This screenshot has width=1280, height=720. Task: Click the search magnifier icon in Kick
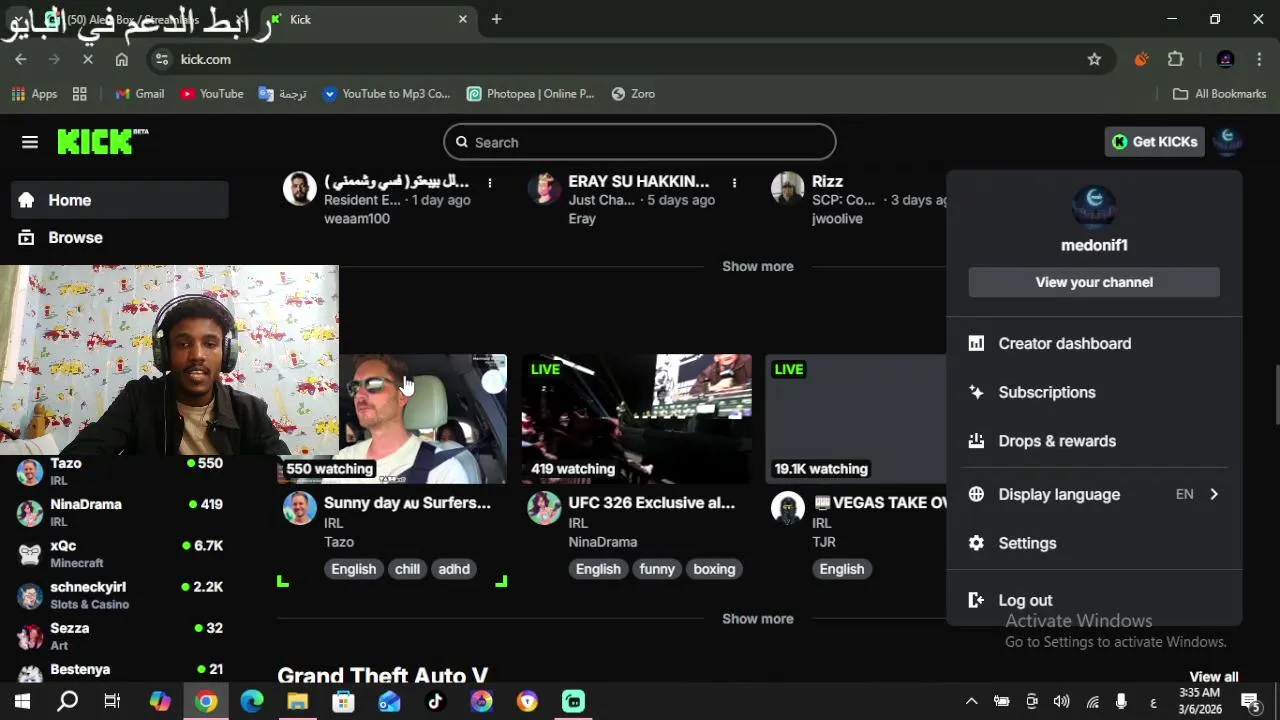462,142
